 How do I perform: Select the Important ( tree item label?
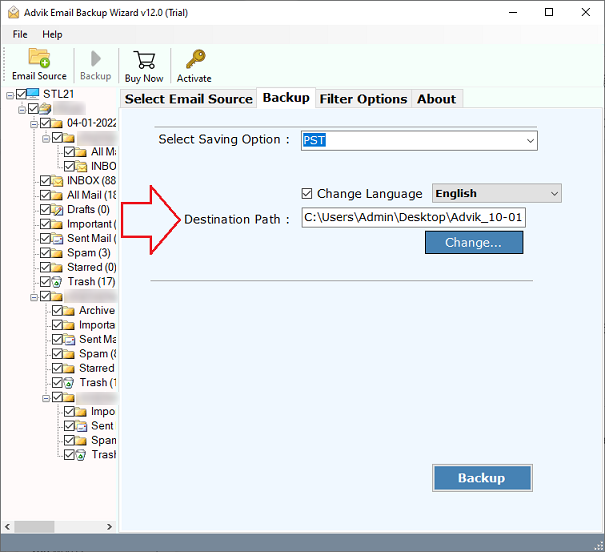pyautogui.click(x=91, y=224)
